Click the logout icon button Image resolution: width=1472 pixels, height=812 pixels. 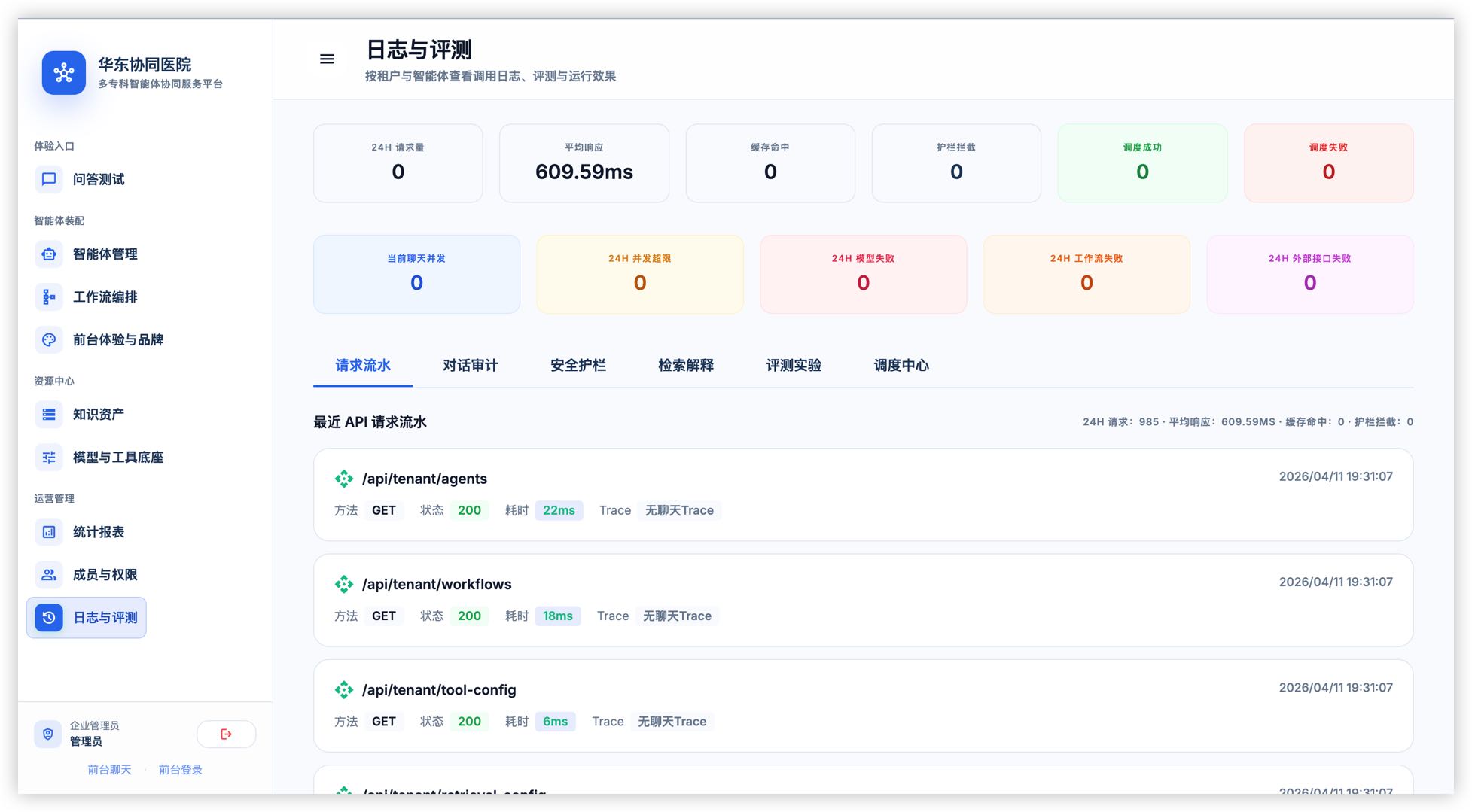226,734
